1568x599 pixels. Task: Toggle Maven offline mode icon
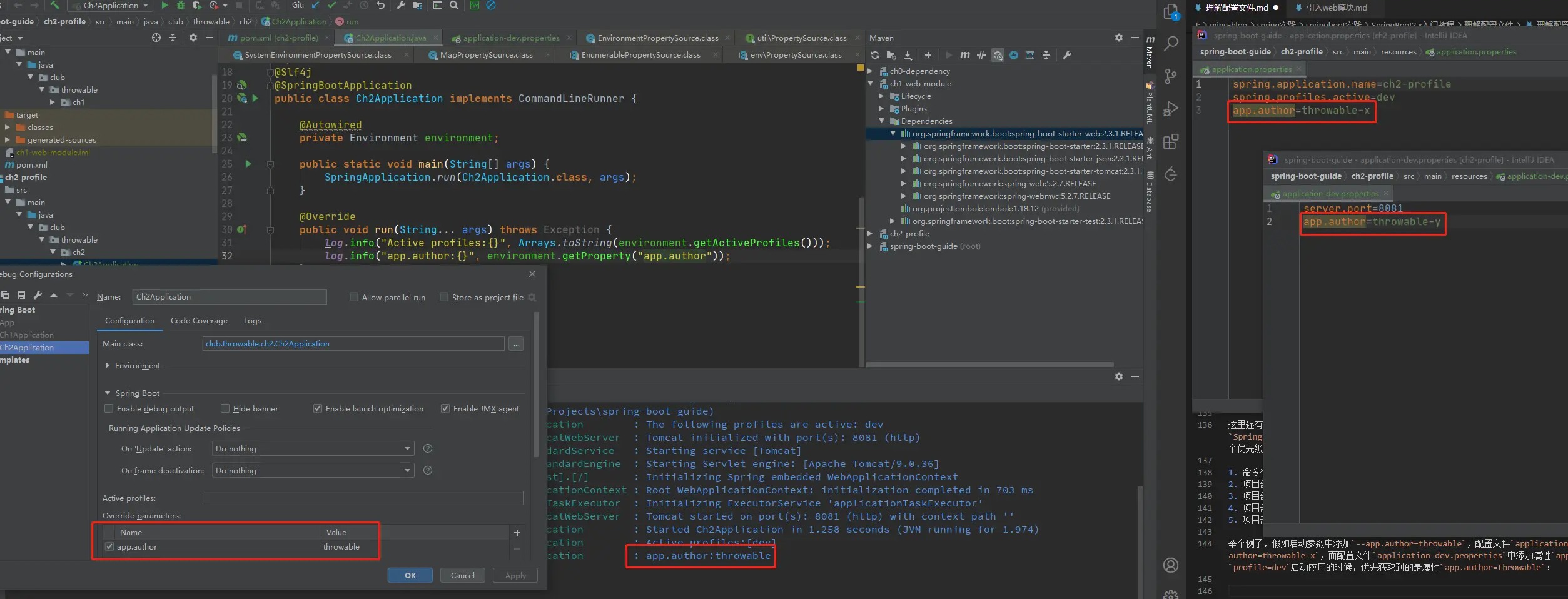tap(981, 55)
